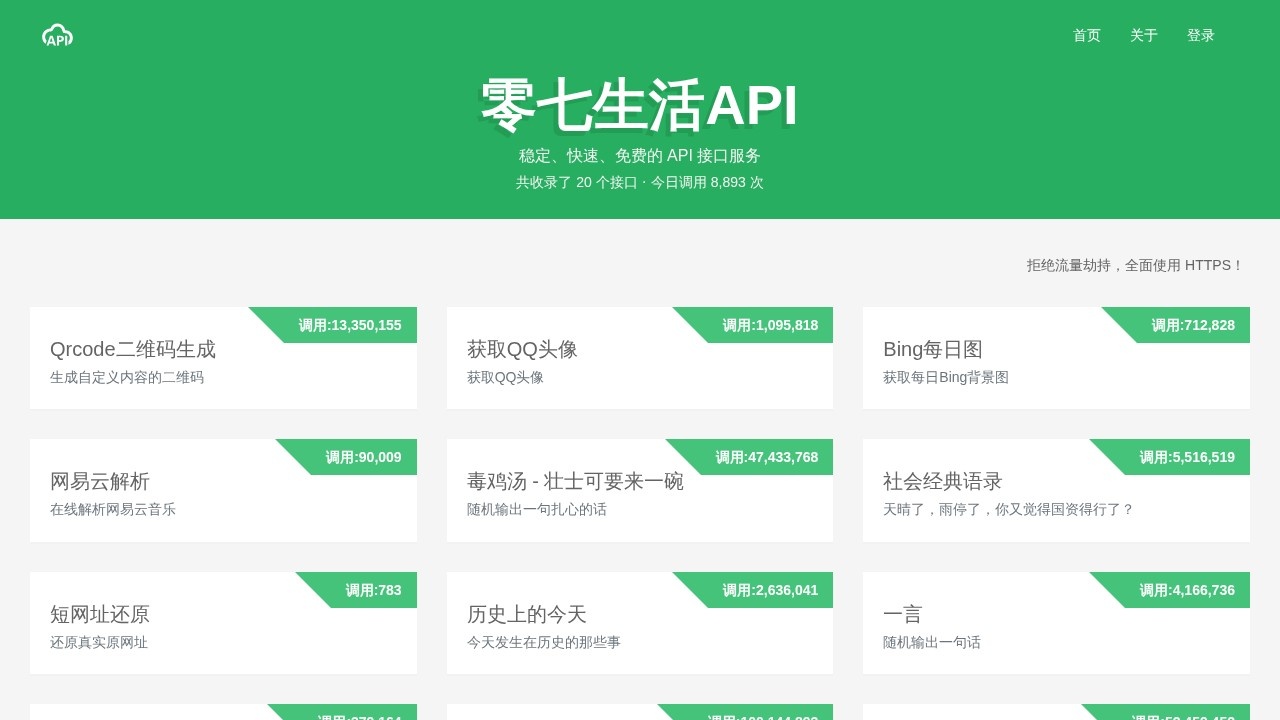
Task: Click the 零七生活API site title
Action: (x=637, y=103)
